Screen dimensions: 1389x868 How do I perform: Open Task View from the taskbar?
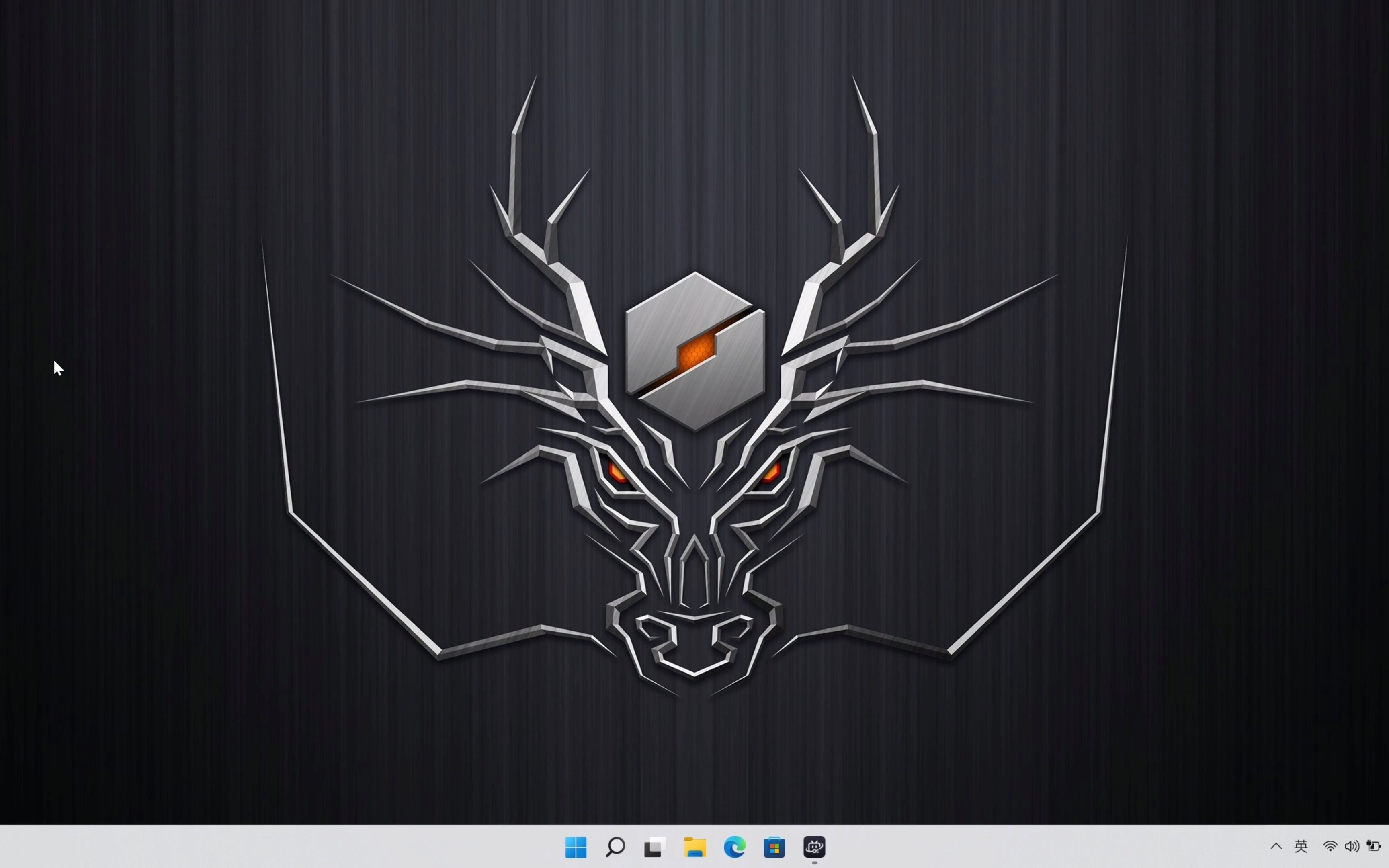[x=654, y=847]
